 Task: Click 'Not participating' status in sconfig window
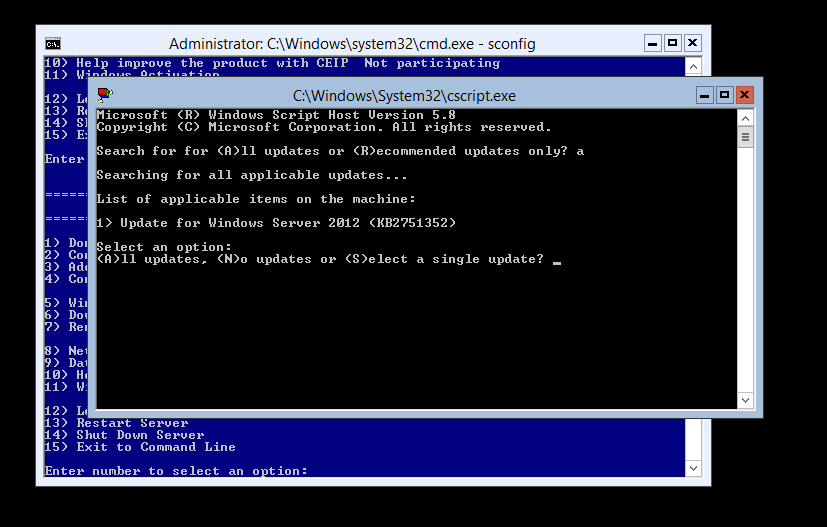point(432,63)
